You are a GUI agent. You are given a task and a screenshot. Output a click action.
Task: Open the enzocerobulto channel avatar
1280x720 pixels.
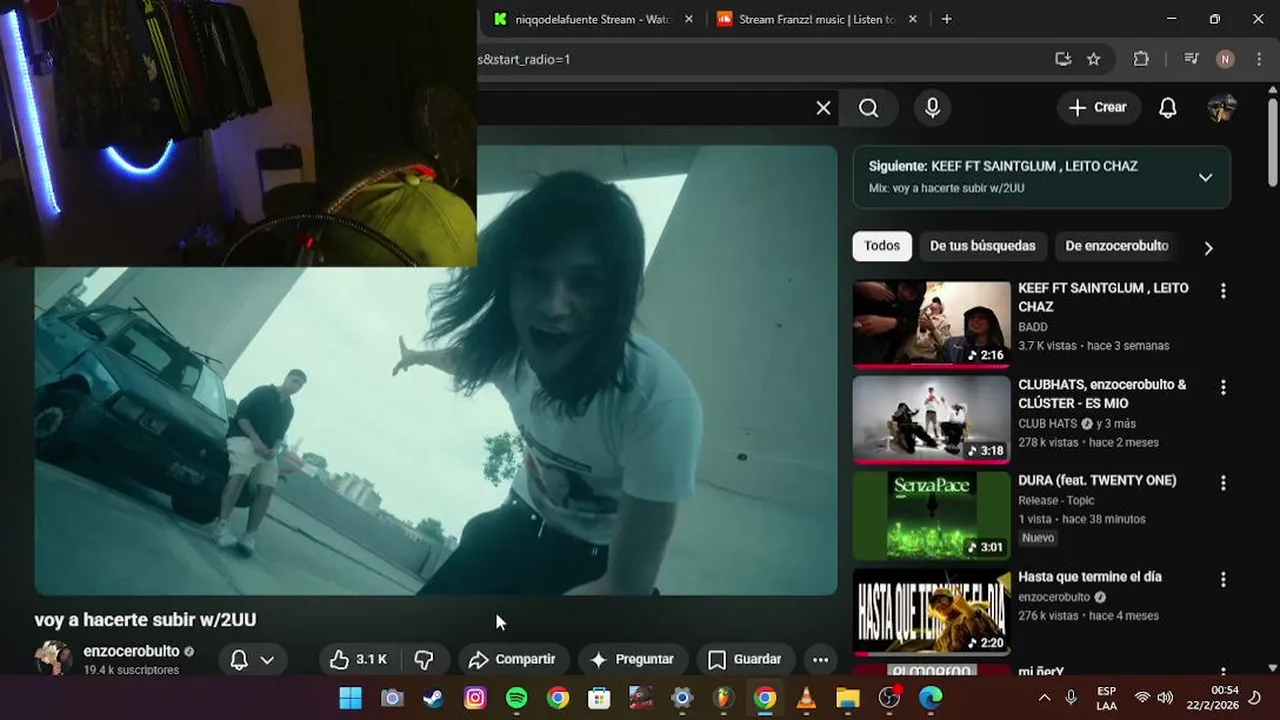52,658
